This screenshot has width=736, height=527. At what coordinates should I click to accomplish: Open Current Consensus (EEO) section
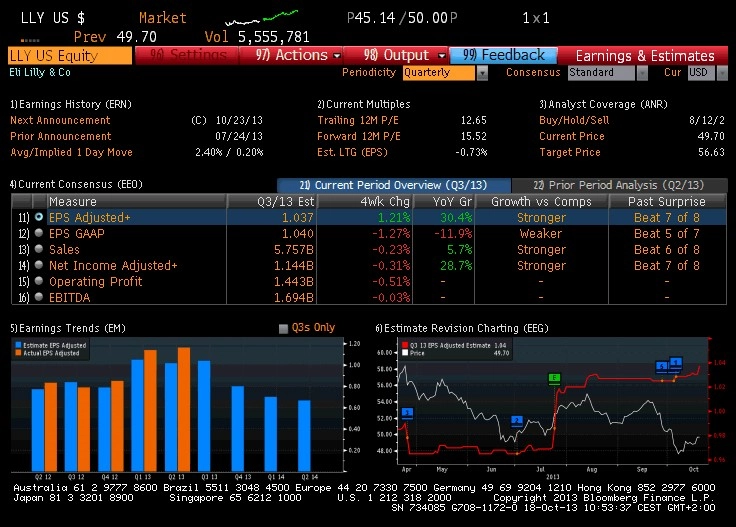coord(76,184)
